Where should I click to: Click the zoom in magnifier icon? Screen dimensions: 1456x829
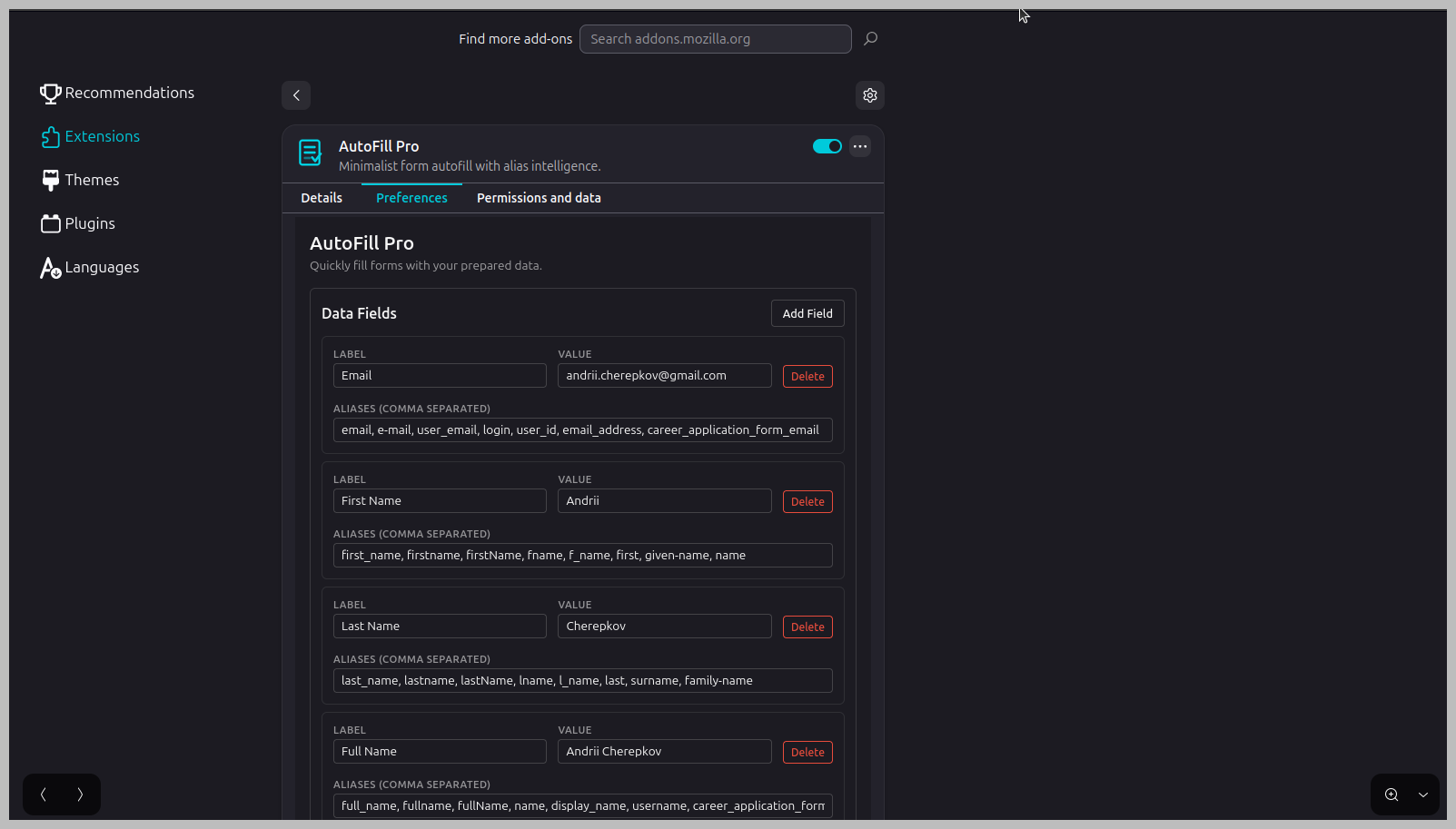[x=1392, y=794]
